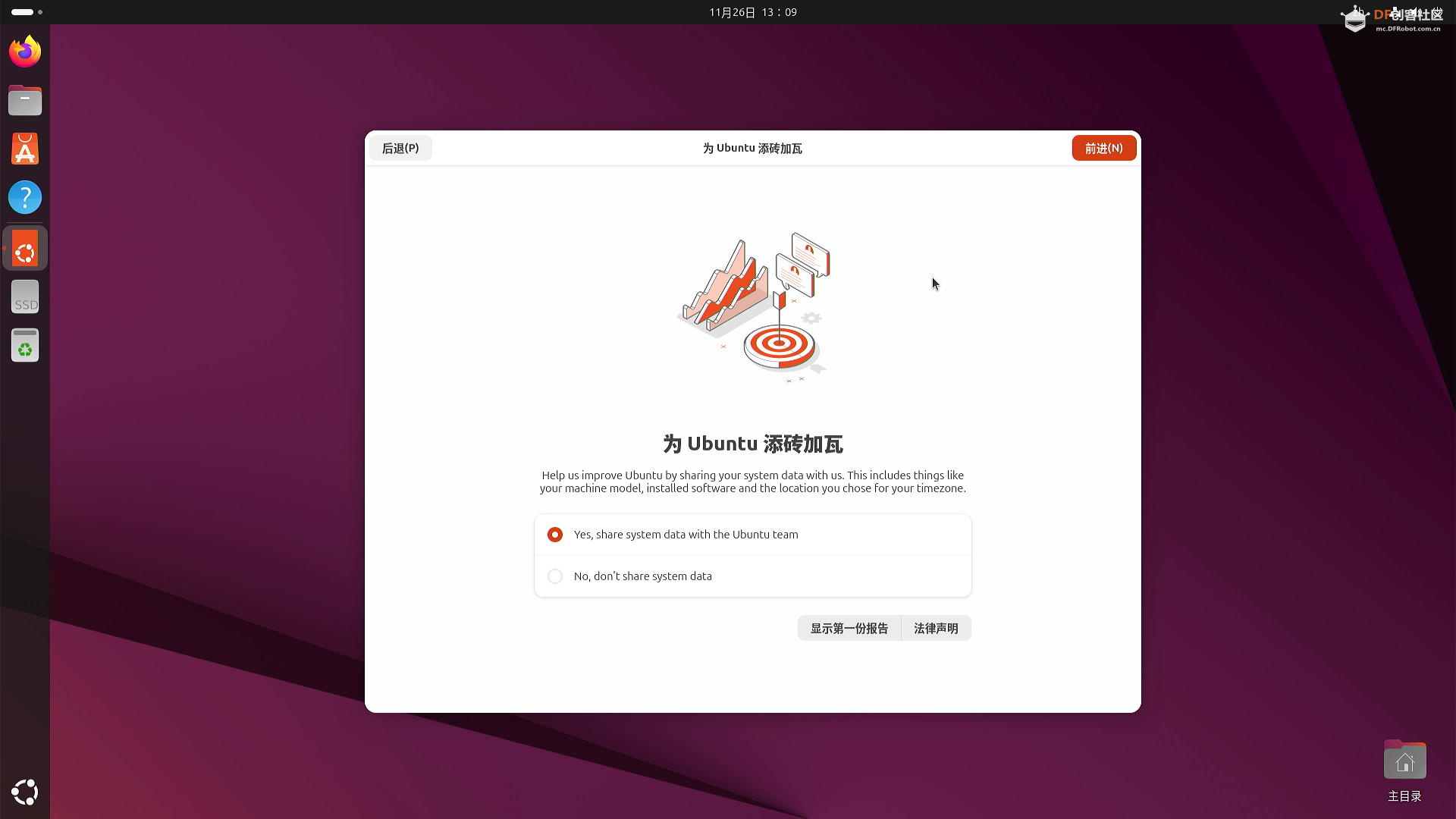Click the 后退(P) back button
Viewport: 1456px width, 819px height.
click(400, 148)
